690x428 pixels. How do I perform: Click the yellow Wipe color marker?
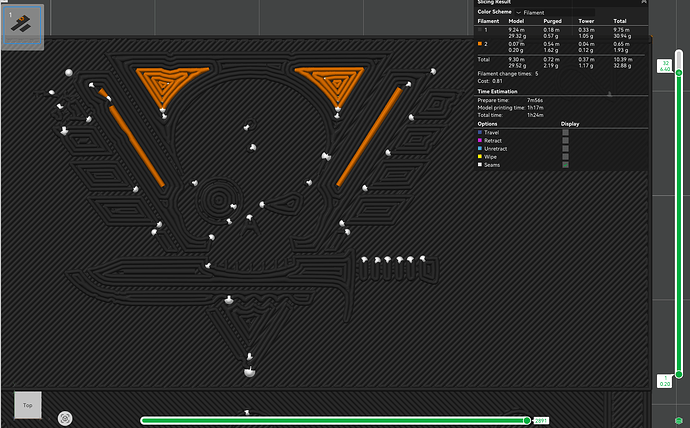click(480, 157)
